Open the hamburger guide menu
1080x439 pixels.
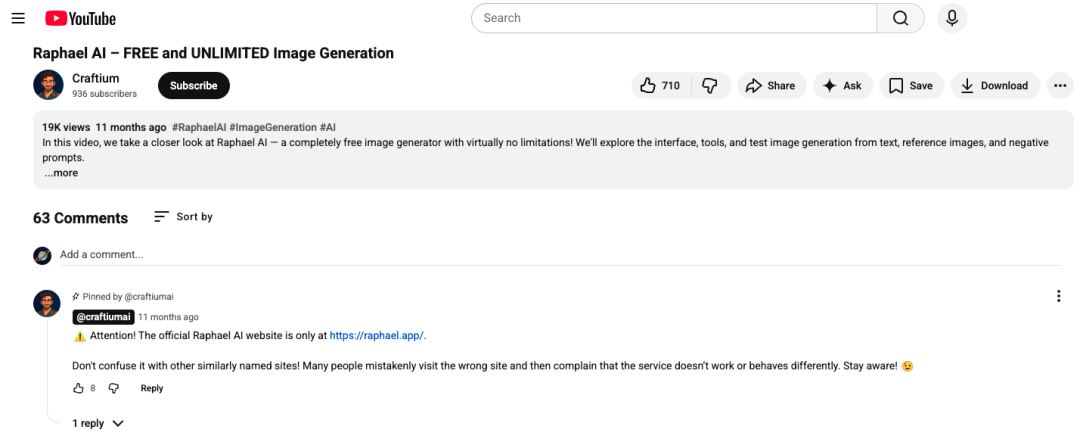(x=18, y=18)
